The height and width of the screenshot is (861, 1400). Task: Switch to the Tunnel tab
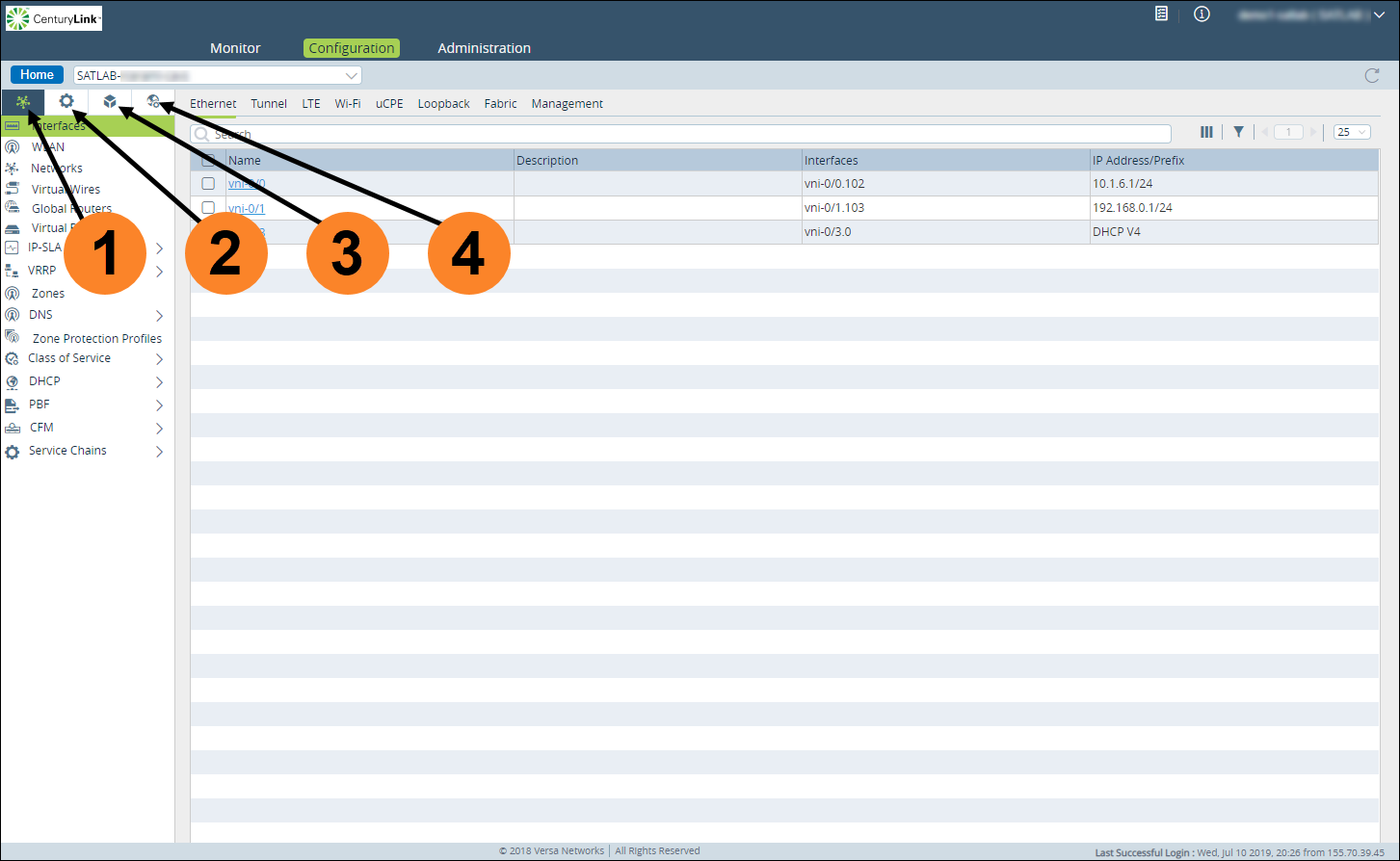pos(268,103)
